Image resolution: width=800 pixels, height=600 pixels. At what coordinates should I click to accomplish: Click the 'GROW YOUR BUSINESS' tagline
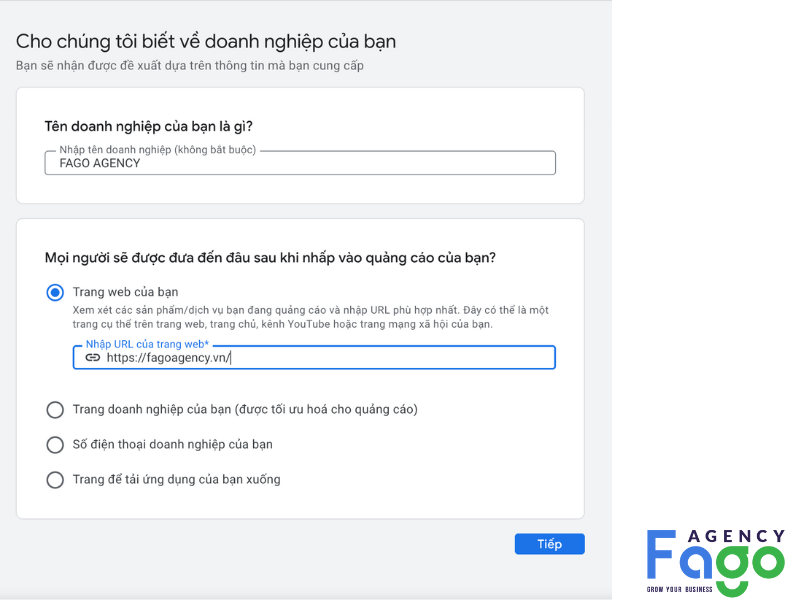click(683, 589)
